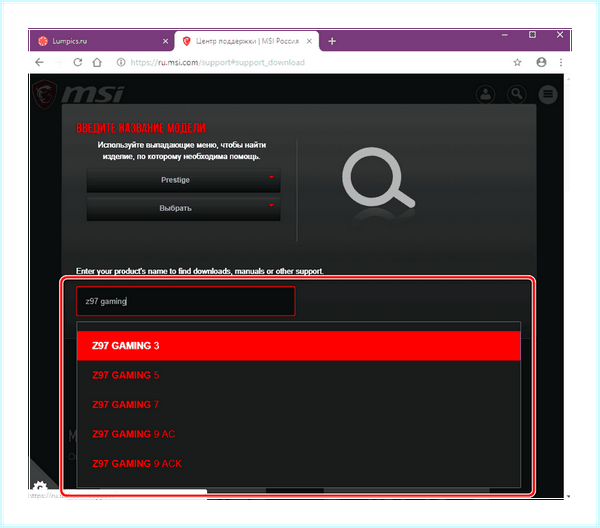The height and width of the screenshot is (528, 600).
Task: Click the address bar URL
Action: click(x=217, y=62)
